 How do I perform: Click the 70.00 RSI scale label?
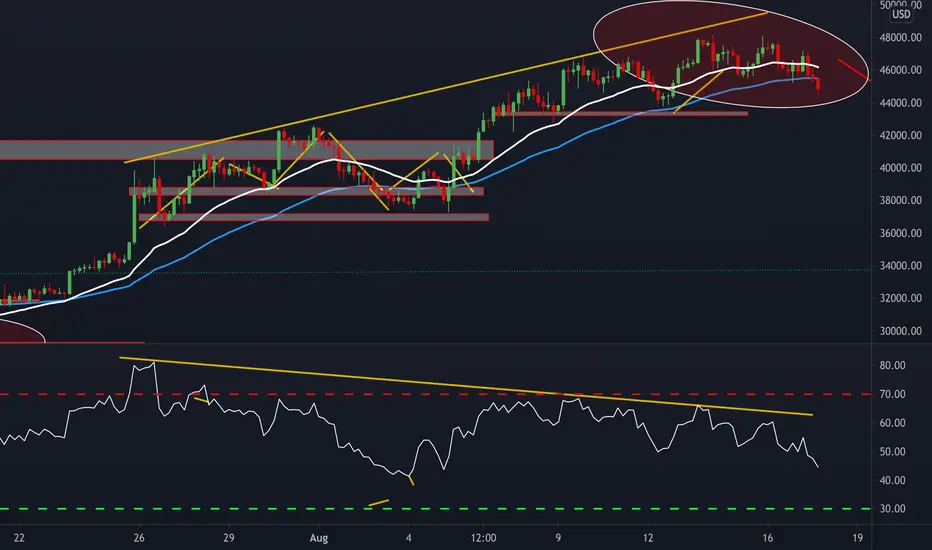[892, 394]
